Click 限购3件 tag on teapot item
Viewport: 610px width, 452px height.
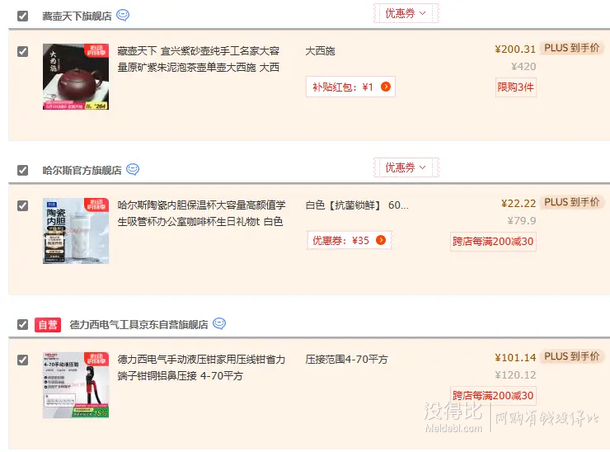pyautogui.click(x=515, y=87)
